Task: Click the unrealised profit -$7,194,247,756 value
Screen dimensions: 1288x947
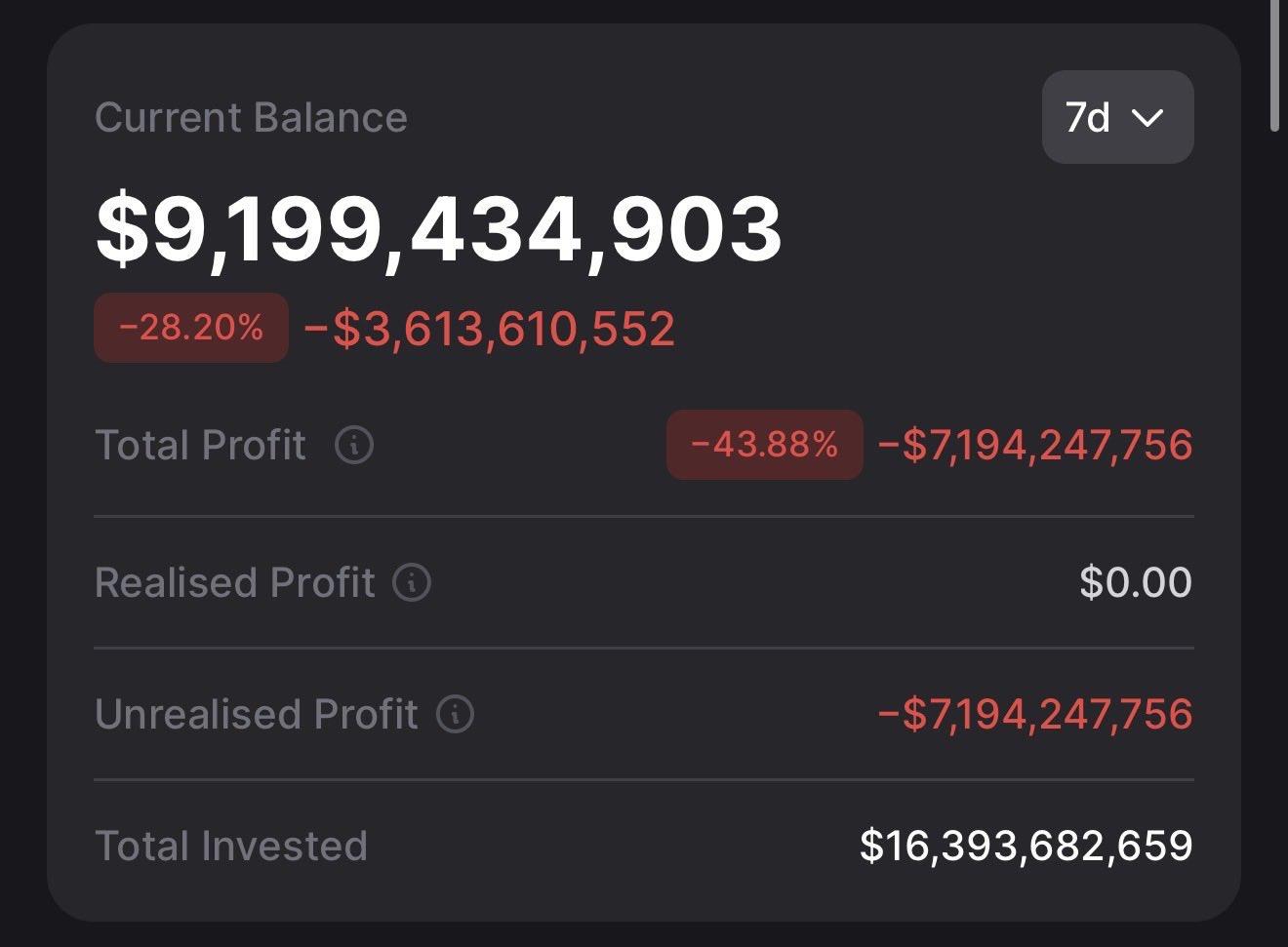Action: tap(1035, 714)
